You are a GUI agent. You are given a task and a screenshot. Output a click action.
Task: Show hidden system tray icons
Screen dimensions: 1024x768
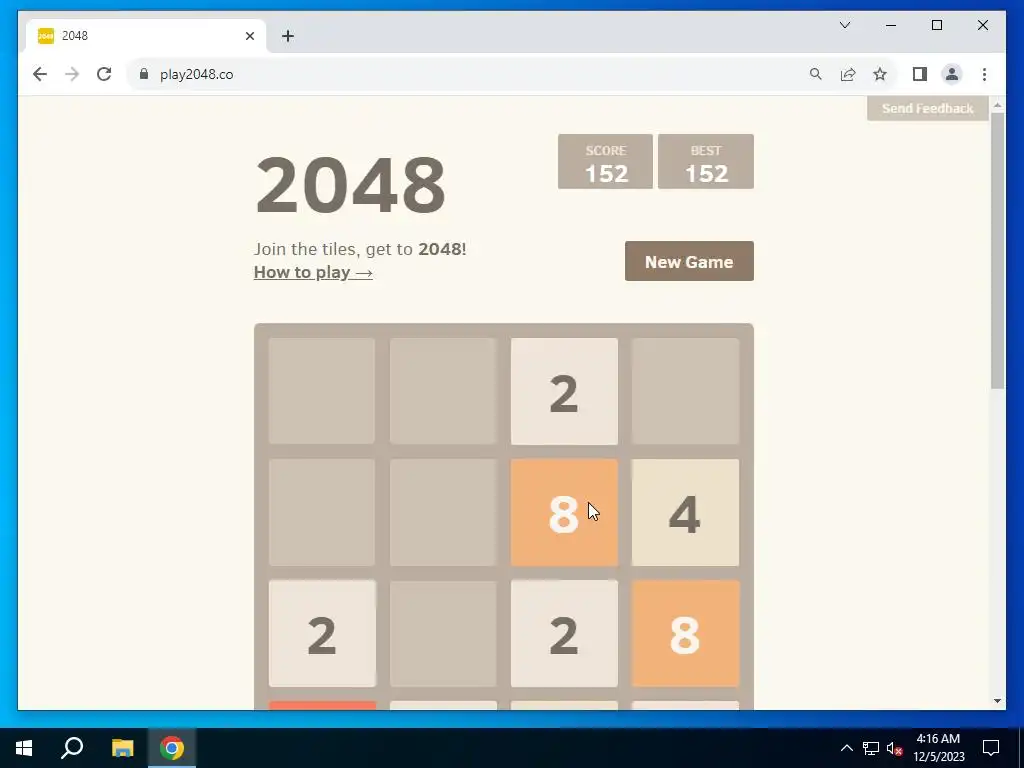(846, 748)
